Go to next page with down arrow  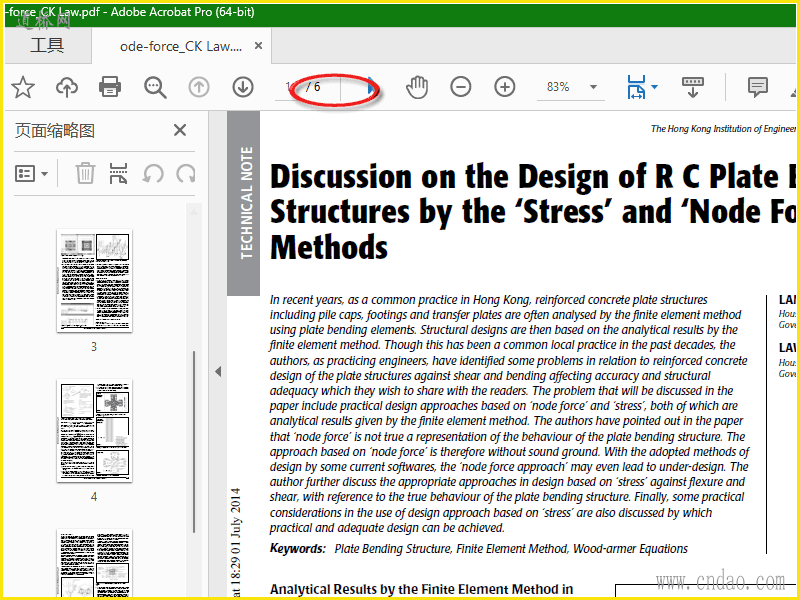click(243, 88)
